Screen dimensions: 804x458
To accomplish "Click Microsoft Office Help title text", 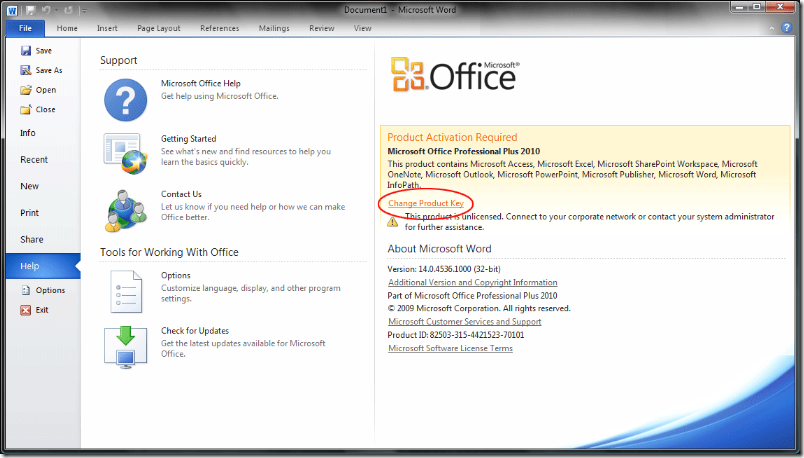I will [200, 83].
